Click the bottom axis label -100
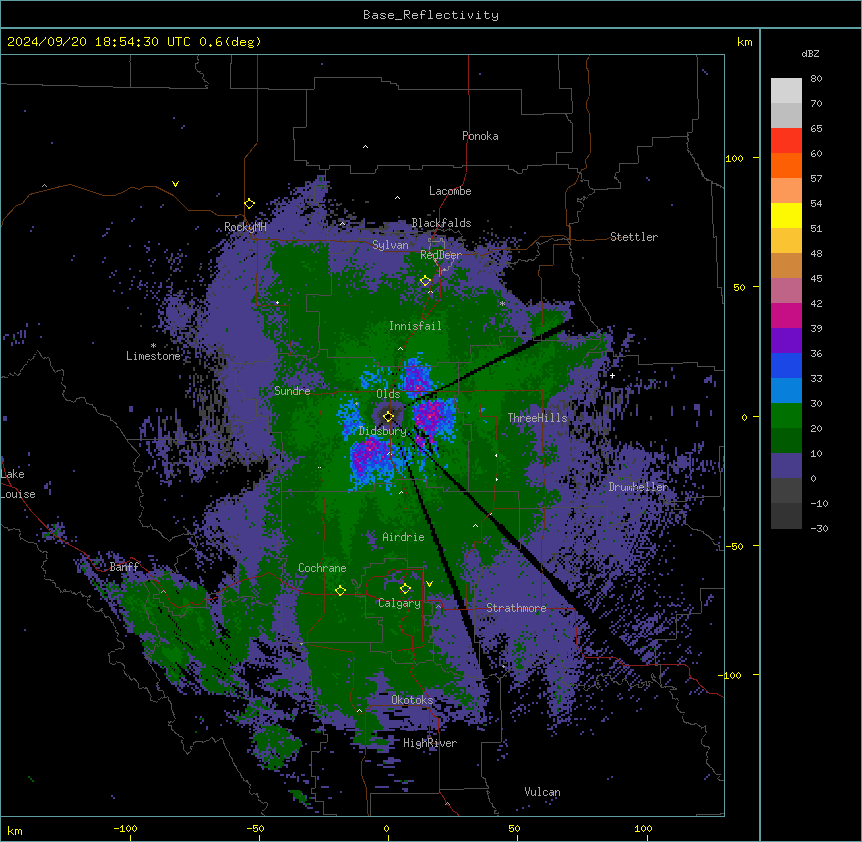 click(125, 828)
